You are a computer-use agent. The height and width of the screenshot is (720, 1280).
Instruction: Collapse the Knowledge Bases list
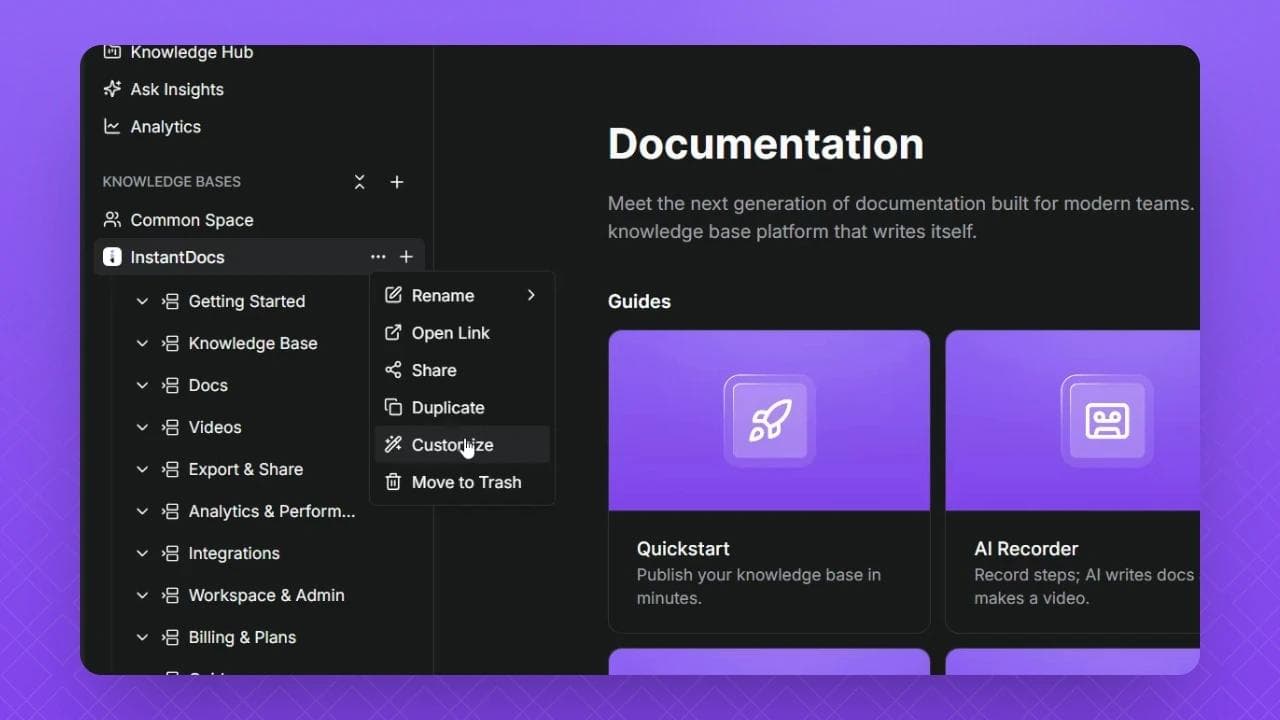[x=359, y=182]
